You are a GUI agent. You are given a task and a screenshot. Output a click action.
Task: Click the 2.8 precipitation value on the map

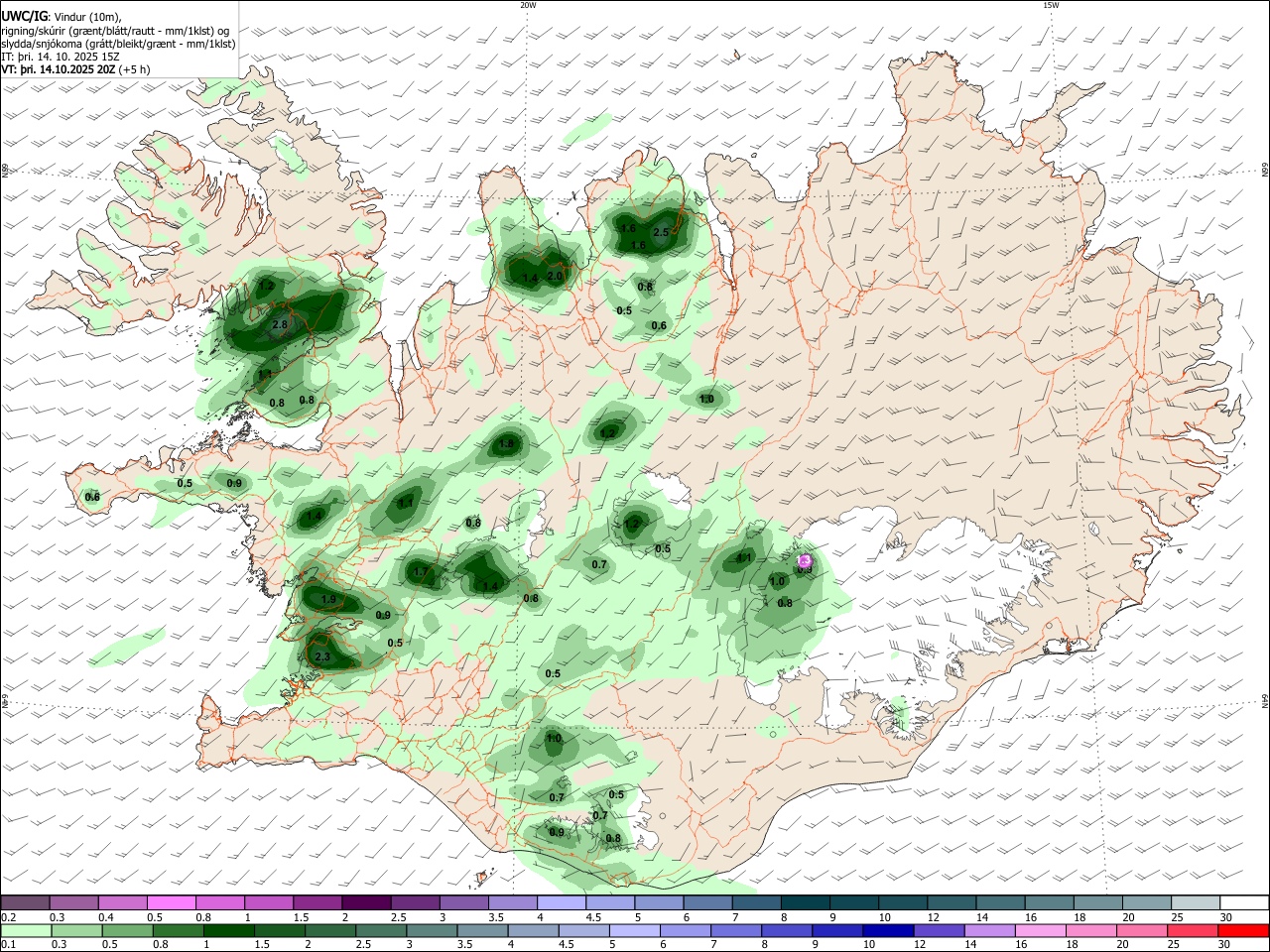pyautogui.click(x=280, y=324)
